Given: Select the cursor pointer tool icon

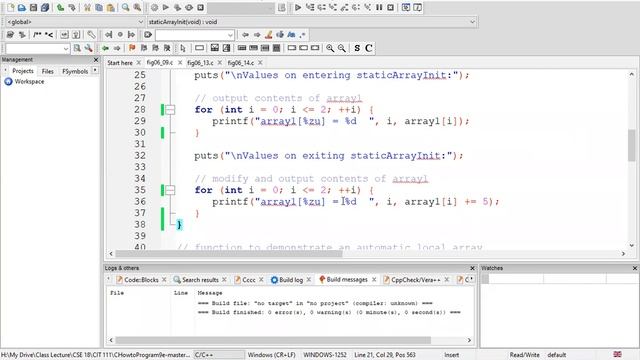Looking at the screenshot, I should tap(182, 48).
